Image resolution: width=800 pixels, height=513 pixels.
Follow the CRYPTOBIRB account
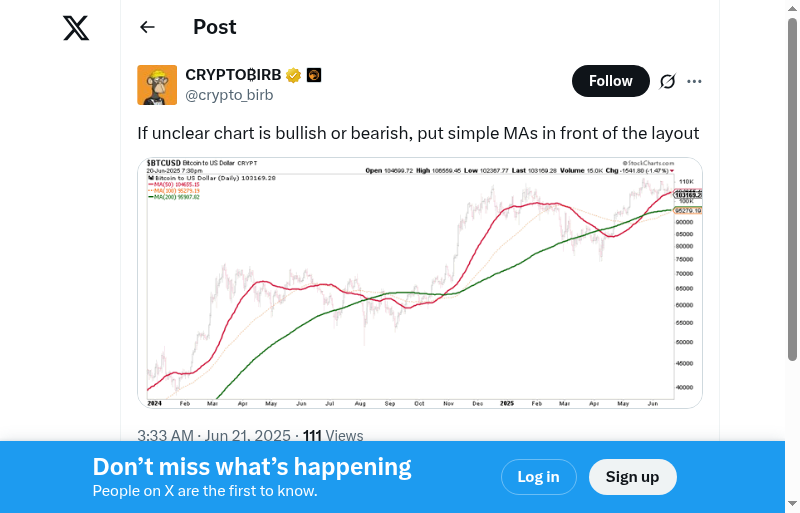pyautogui.click(x=610, y=81)
